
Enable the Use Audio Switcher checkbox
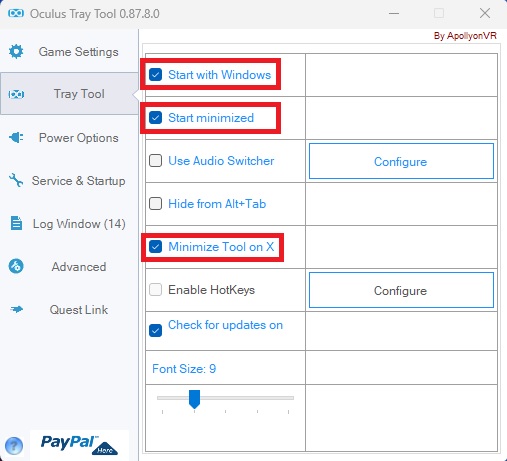pos(155,161)
